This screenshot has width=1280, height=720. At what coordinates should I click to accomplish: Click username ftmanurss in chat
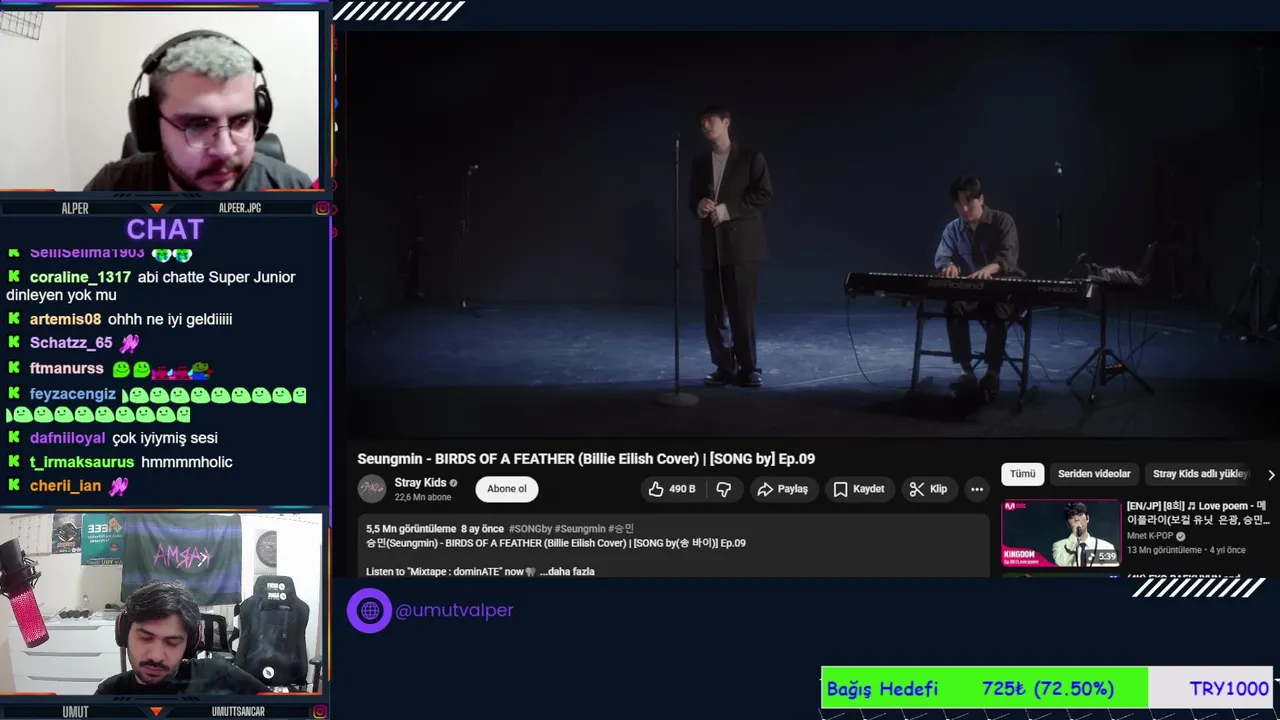click(66, 368)
